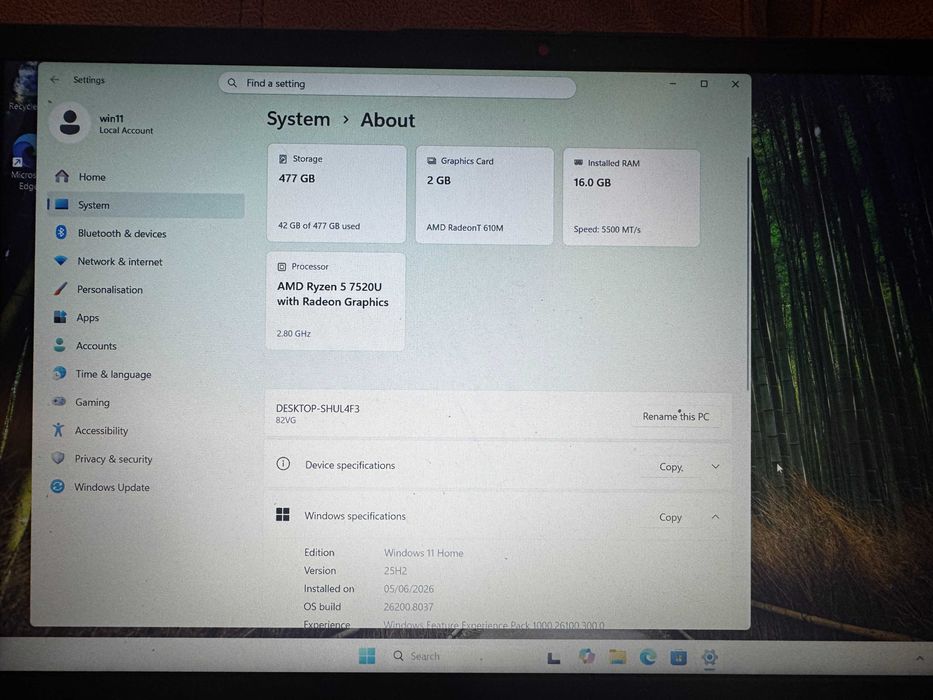
Task: Open Personalisation settings
Action: pyautogui.click(x=146, y=289)
